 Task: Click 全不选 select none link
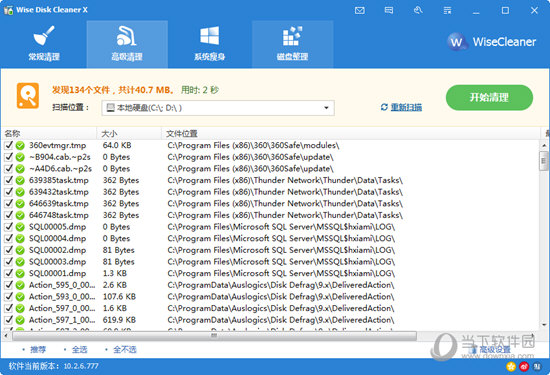pyautogui.click(x=125, y=349)
